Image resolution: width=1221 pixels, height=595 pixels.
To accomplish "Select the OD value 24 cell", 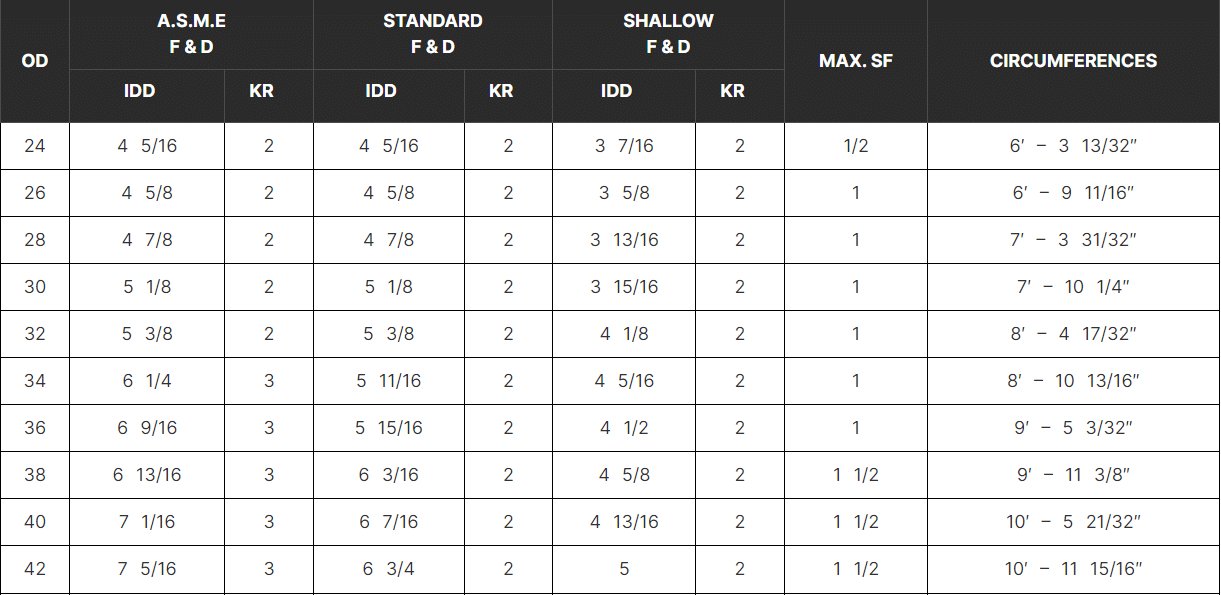I will [x=35, y=146].
